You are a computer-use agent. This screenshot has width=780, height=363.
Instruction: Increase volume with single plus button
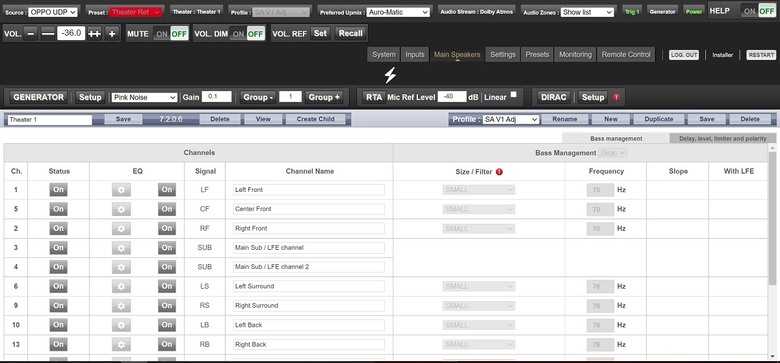click(x=111, y=33)
